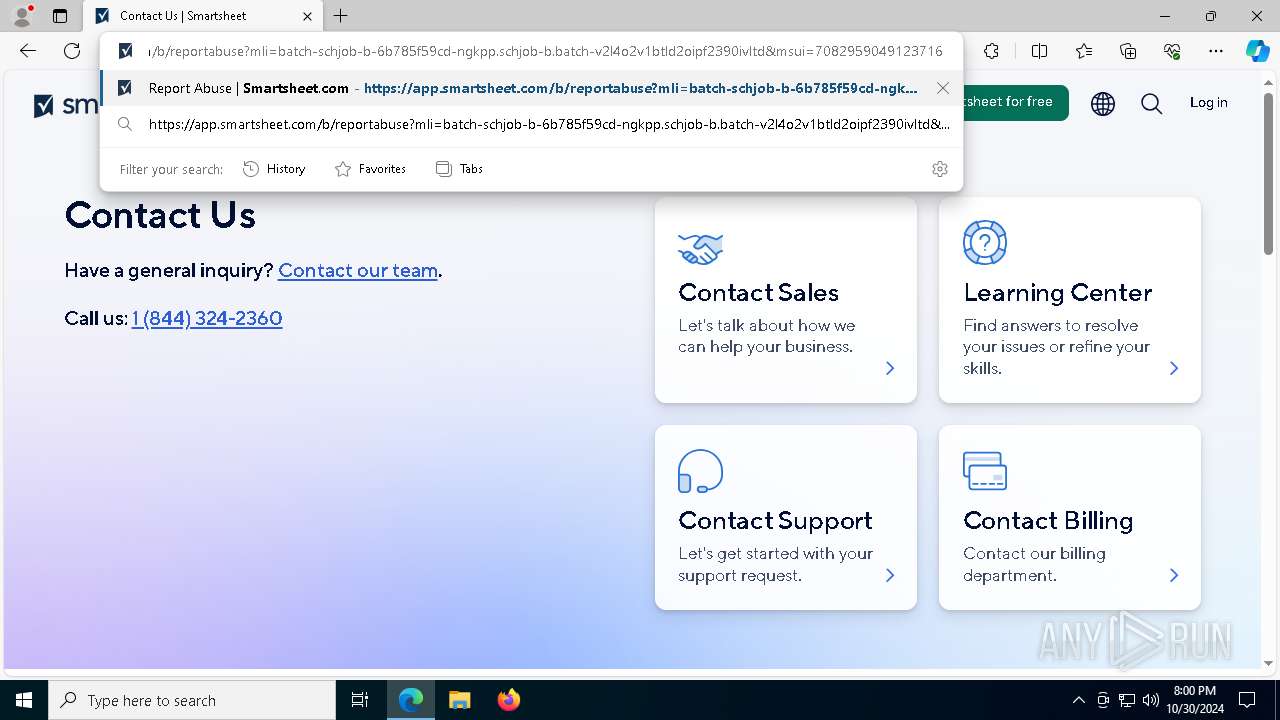Click the taskbar search box

pos(192,700)
